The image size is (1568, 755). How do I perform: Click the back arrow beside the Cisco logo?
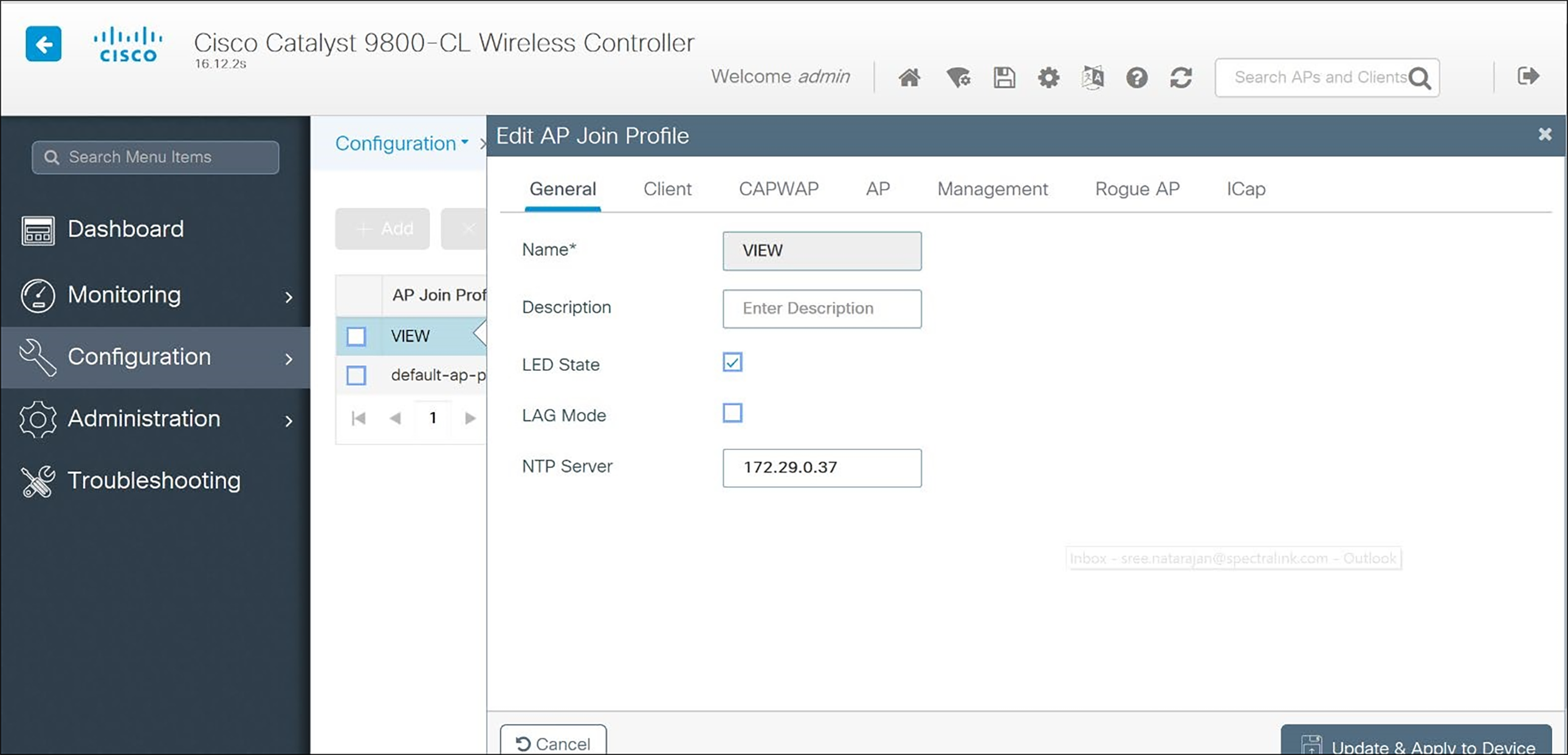tap(43, 43)
